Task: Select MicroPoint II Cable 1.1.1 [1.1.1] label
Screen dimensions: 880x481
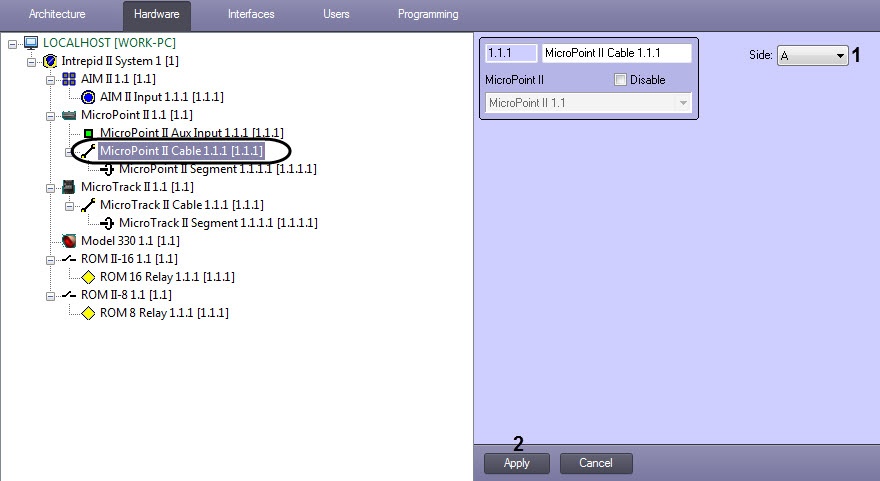Action: pos(181,151)
